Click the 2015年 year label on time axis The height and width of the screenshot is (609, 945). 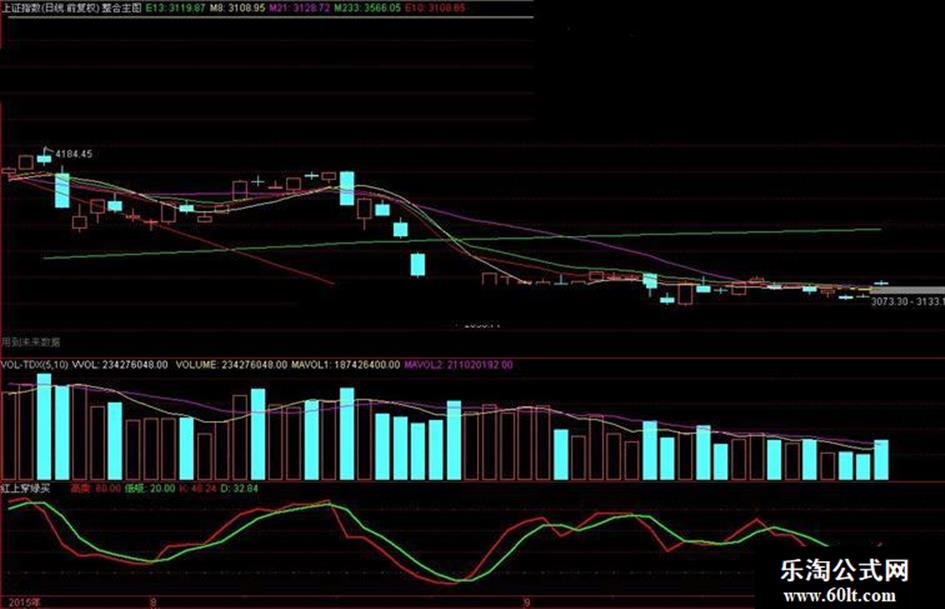[x=24, y=602]
